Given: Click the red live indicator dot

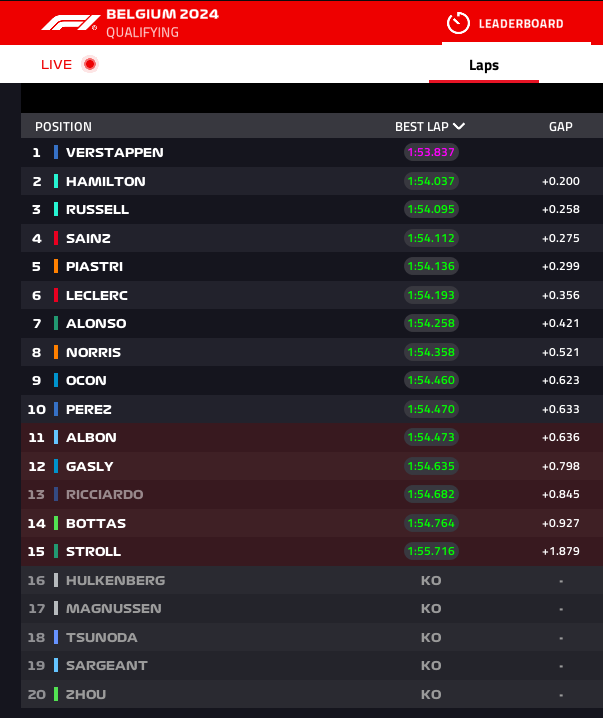Looking at the screenshot, I should (90, 64).
